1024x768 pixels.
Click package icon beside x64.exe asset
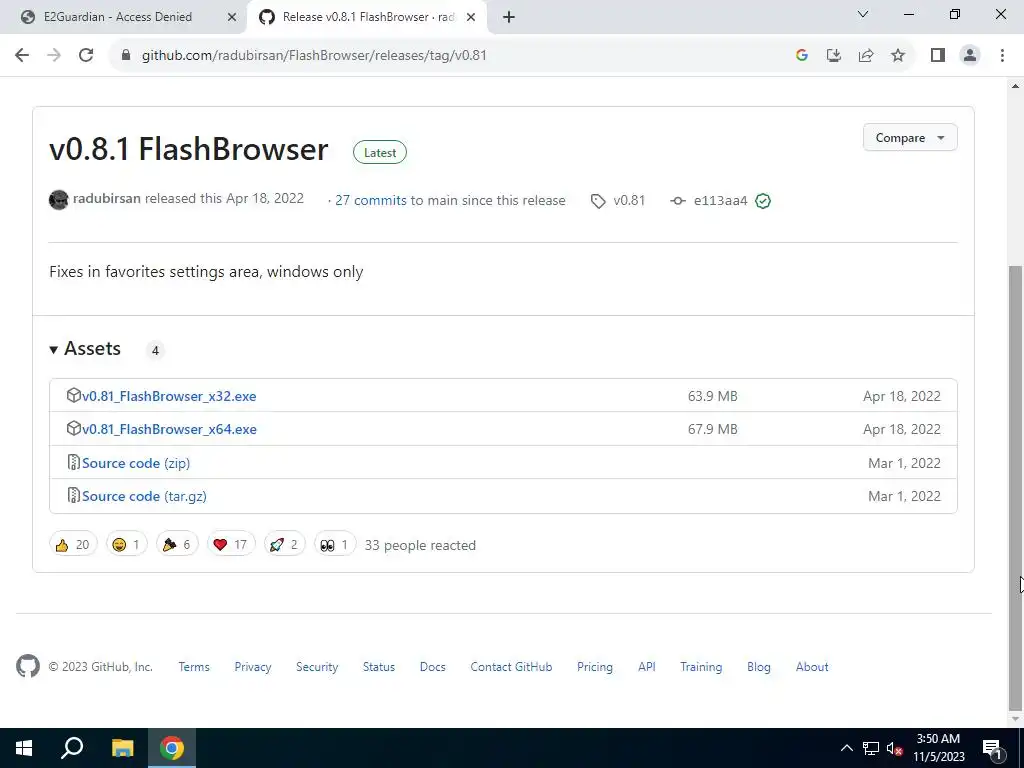pos(73,428)
